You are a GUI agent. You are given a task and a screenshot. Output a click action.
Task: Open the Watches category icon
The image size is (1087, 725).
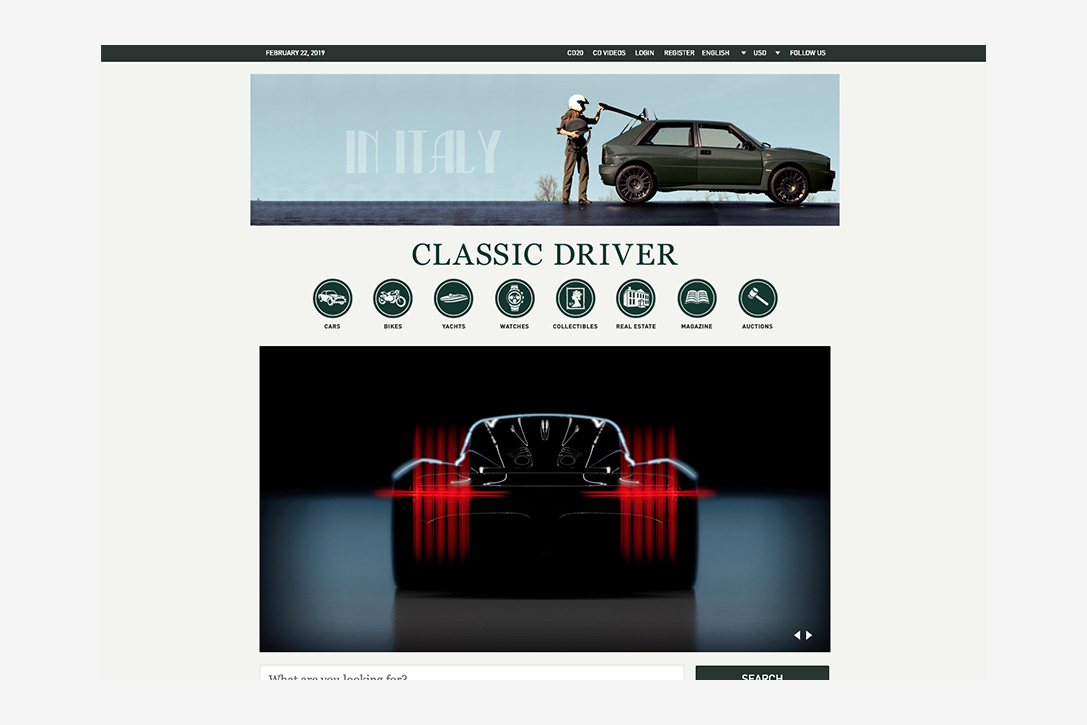pyautogui.click(x=514, y=299)
